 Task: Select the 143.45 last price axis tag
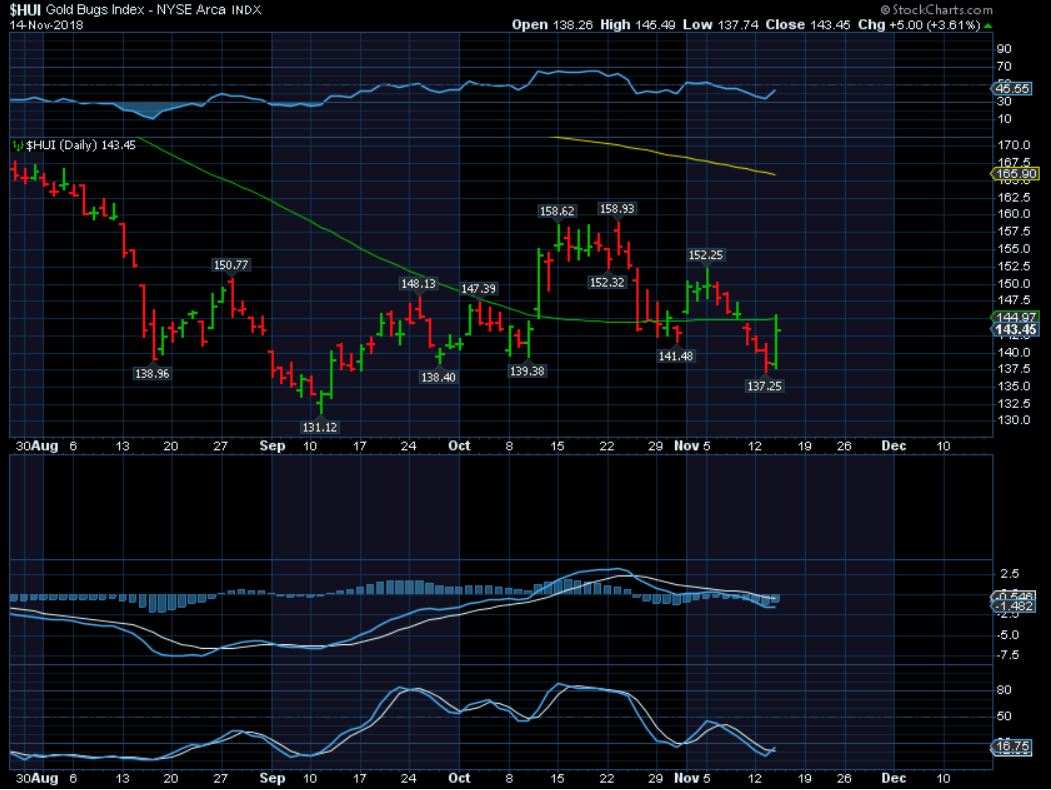1017,329
